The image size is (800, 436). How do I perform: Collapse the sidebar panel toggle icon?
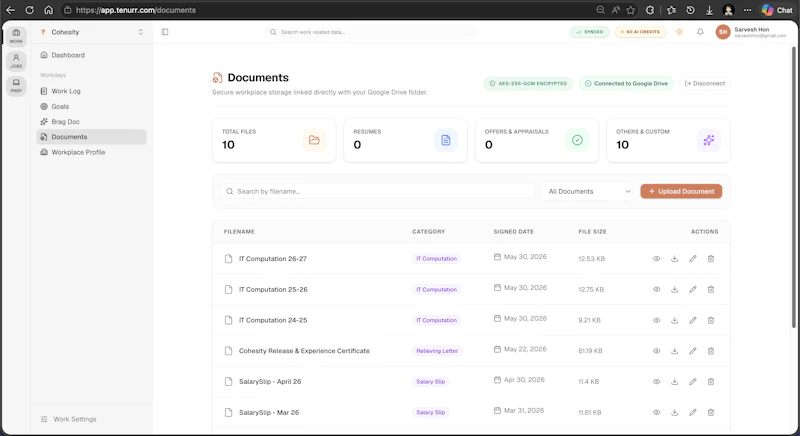click(x=165, y=32)
